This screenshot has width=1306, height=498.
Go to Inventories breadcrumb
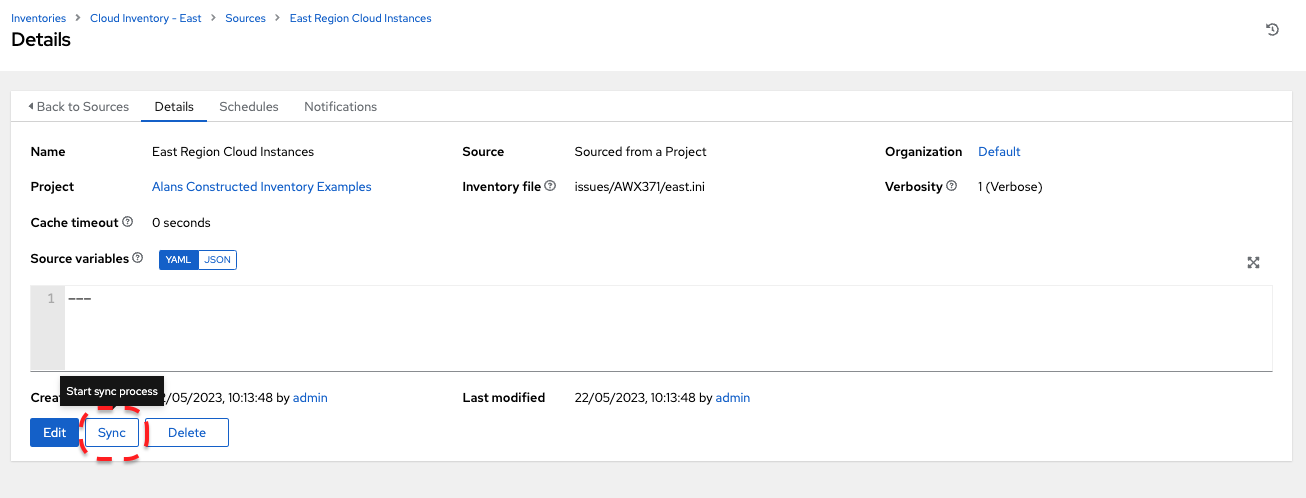point(39,18)
